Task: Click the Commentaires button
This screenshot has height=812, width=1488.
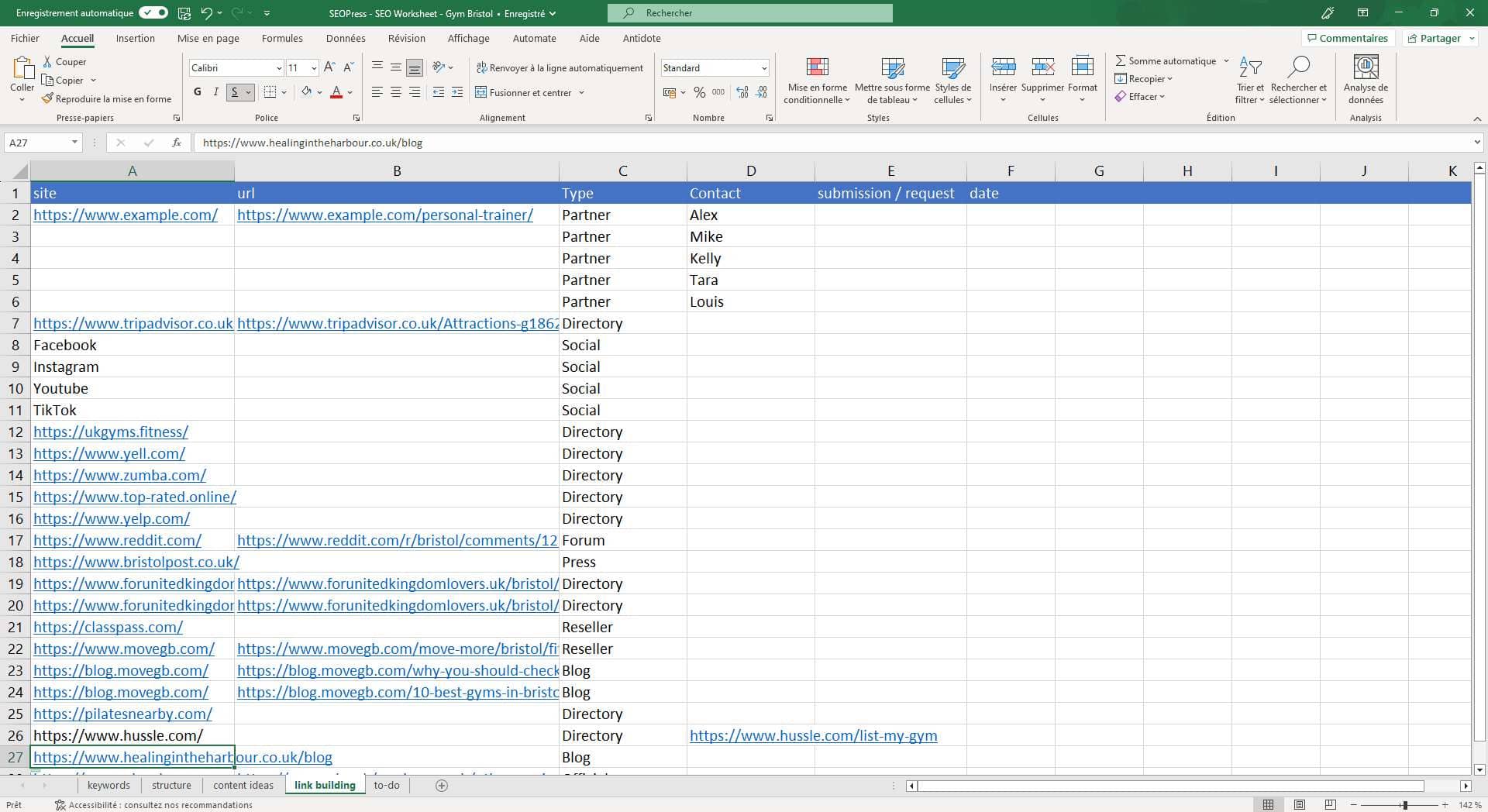Action: click(x=1348, y=38)
